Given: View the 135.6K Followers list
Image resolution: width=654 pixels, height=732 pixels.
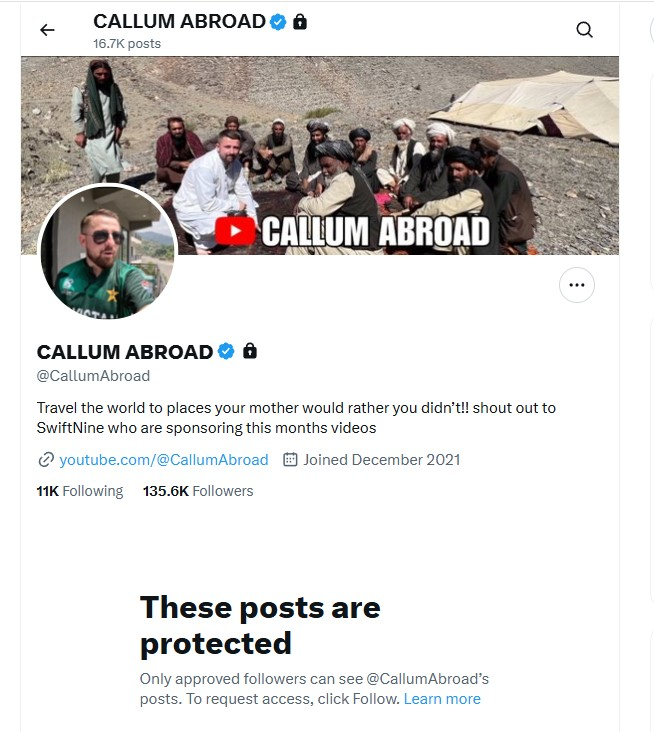Looking at the screenshot, I should pos(198,491).
